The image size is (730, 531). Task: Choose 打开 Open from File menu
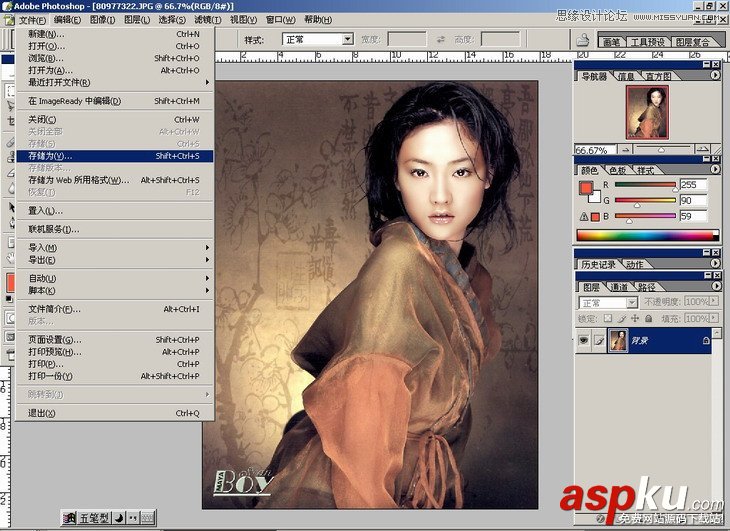click(115, 46)
